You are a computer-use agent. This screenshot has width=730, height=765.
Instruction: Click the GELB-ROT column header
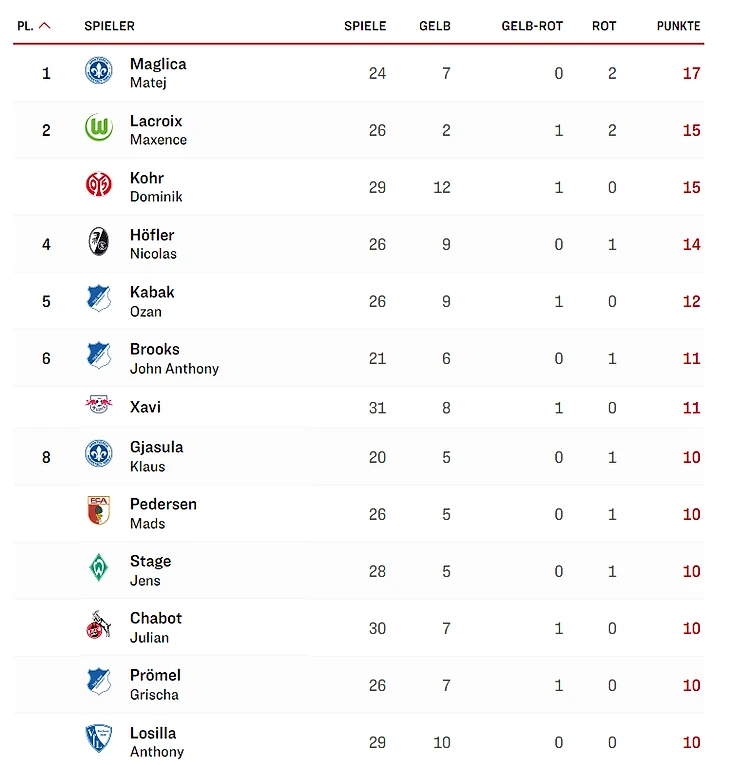pyautogui.click(x=532, y=26)
